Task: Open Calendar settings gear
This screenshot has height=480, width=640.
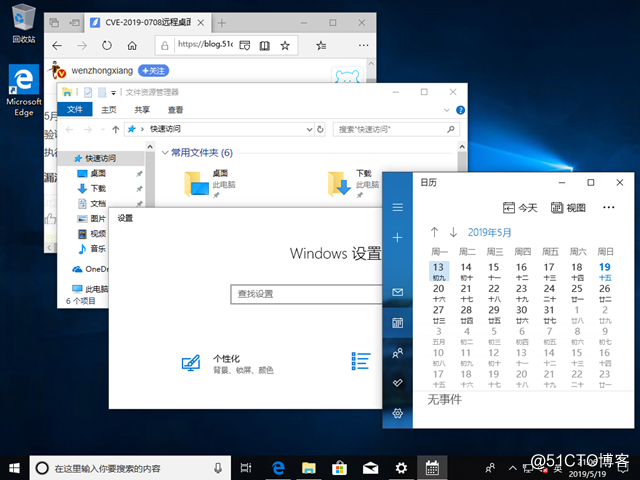Action: coord(398,413)
